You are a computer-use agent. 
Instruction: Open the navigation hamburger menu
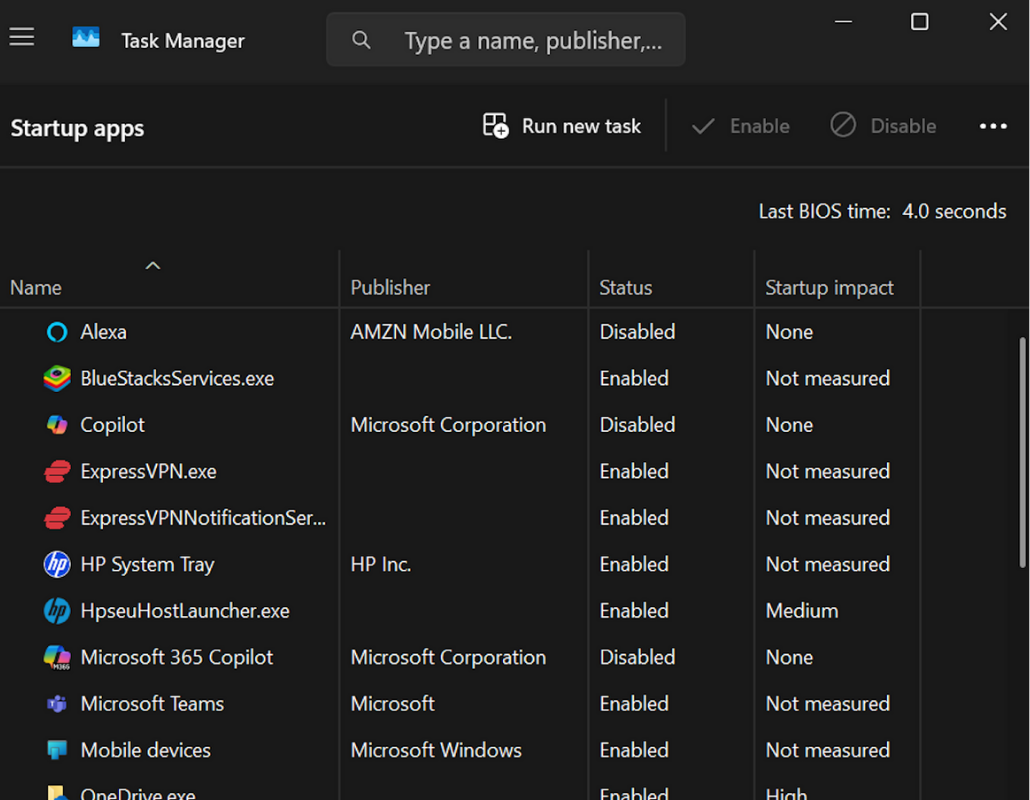[21, 36]
